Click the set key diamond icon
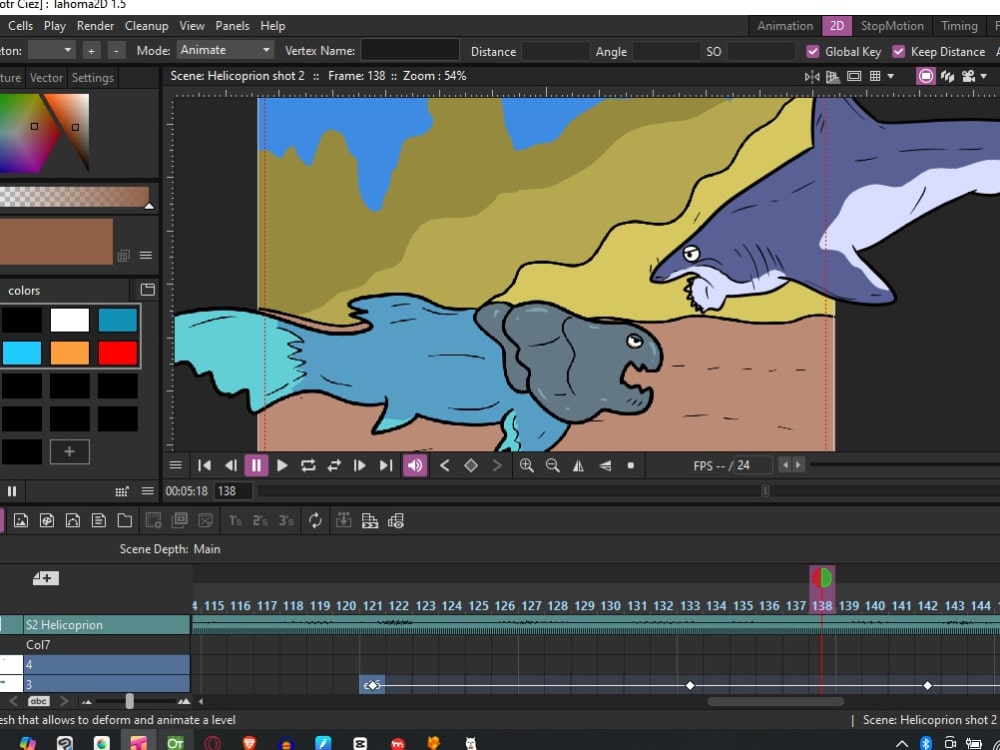The width and height of the screenshot is (1000, 750). tap(471, 466)
